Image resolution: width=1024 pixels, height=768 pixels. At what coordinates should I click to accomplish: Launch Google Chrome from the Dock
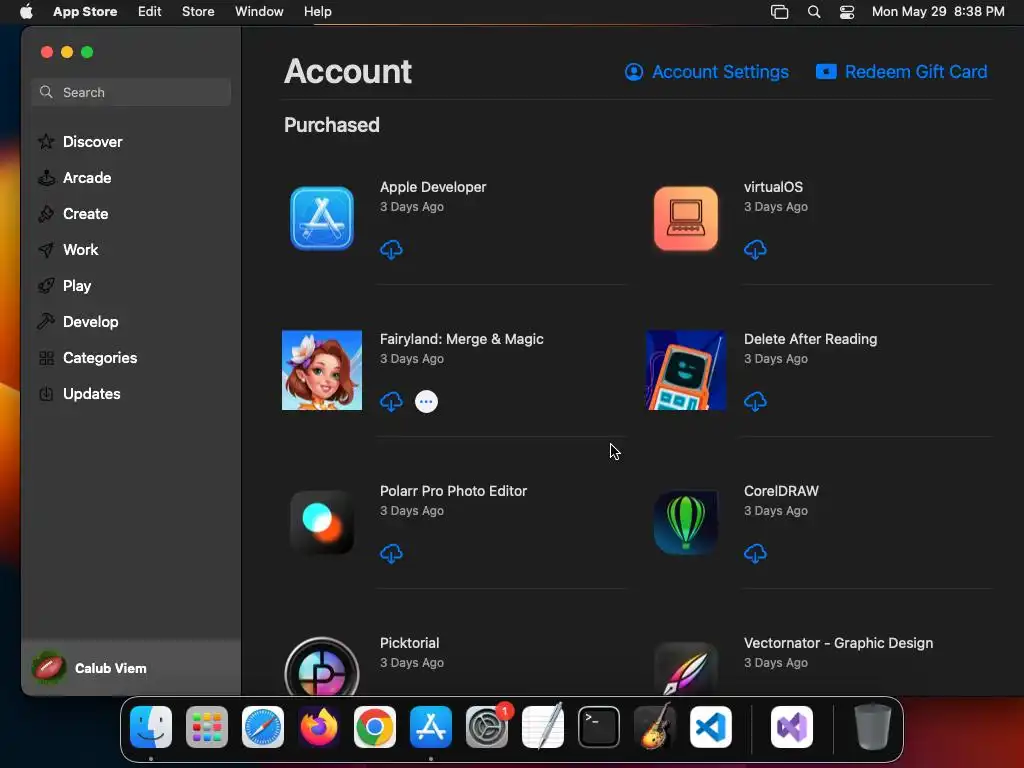(x=375, y=727)
